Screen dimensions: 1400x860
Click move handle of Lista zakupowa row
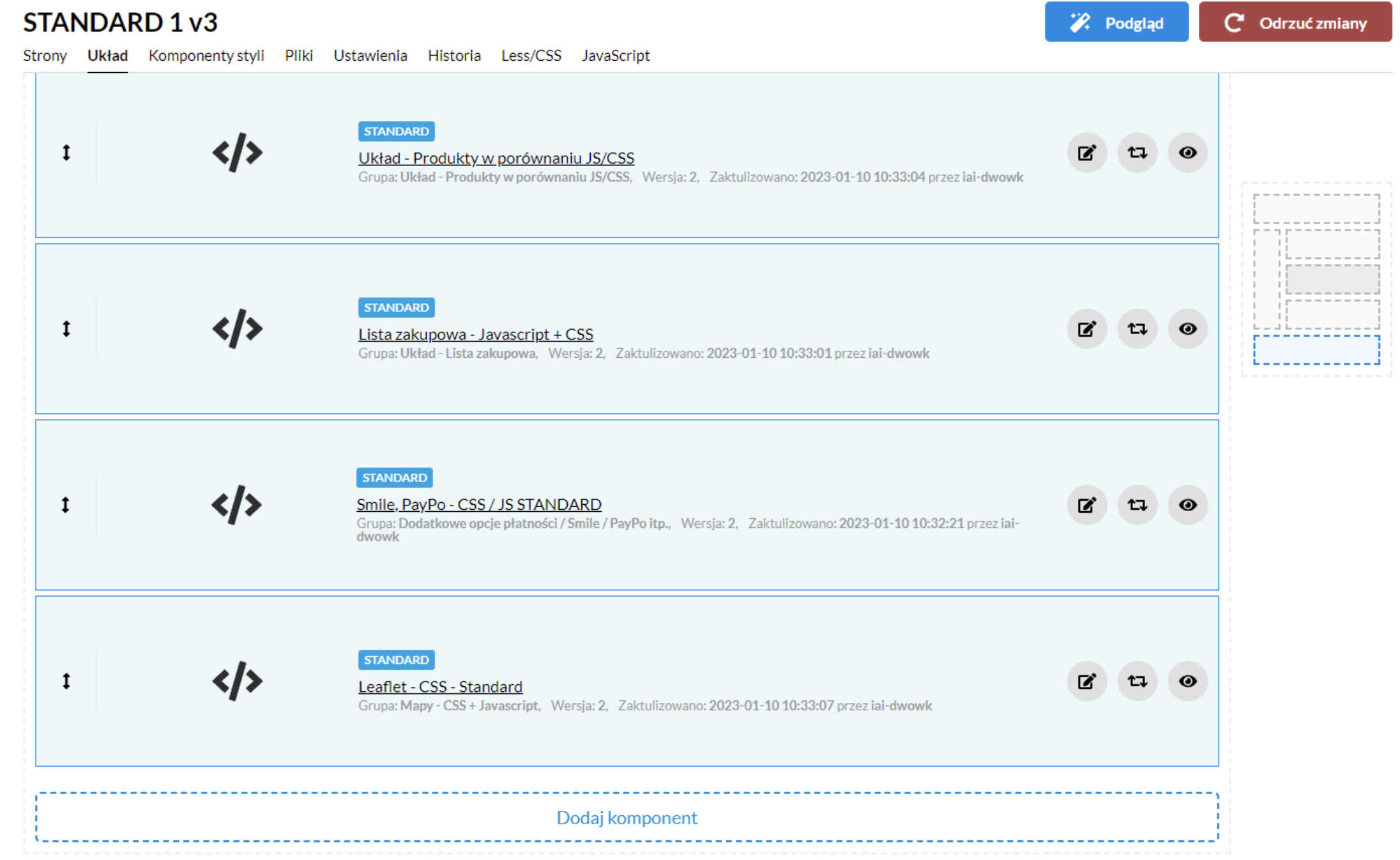[x=66, y=329]
